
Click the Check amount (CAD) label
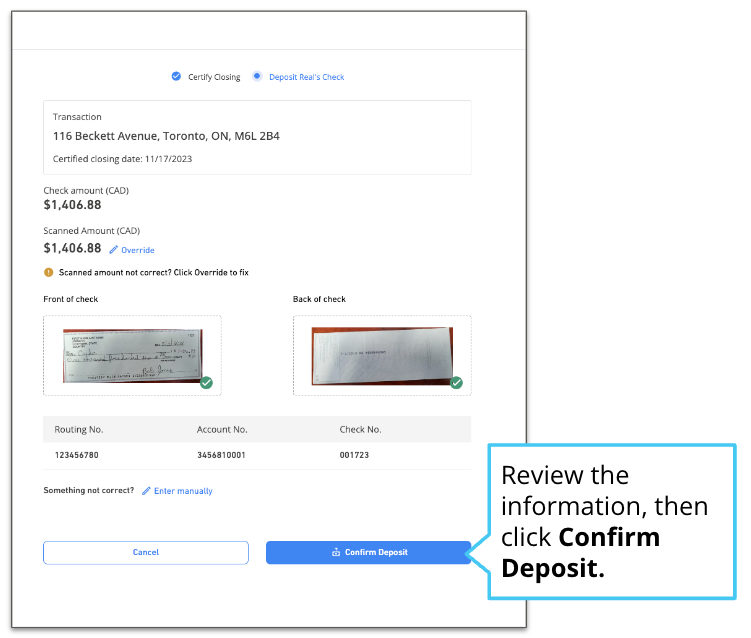point(86,191)
